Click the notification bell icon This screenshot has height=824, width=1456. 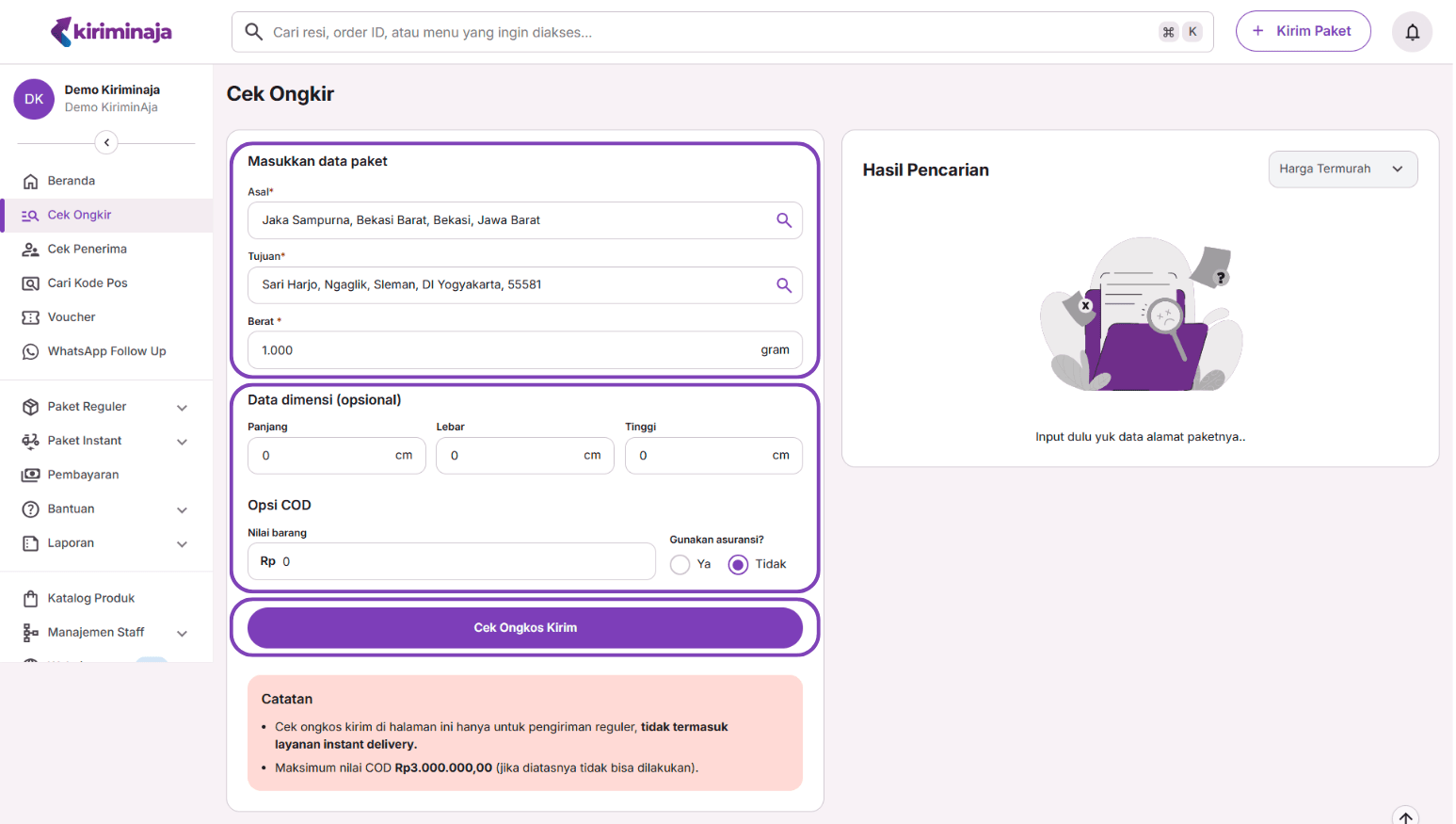click(1412, 32)
